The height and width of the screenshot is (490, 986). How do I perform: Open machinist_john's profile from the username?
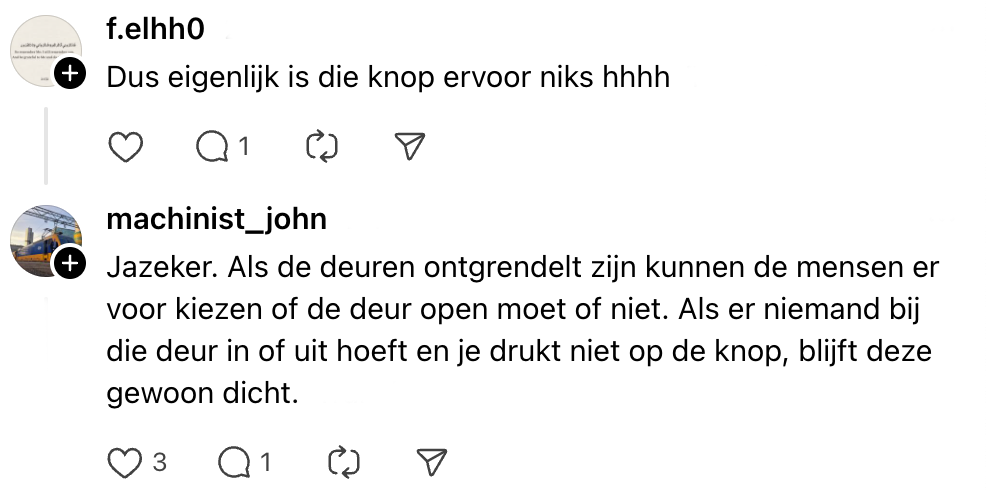[216, 218]
